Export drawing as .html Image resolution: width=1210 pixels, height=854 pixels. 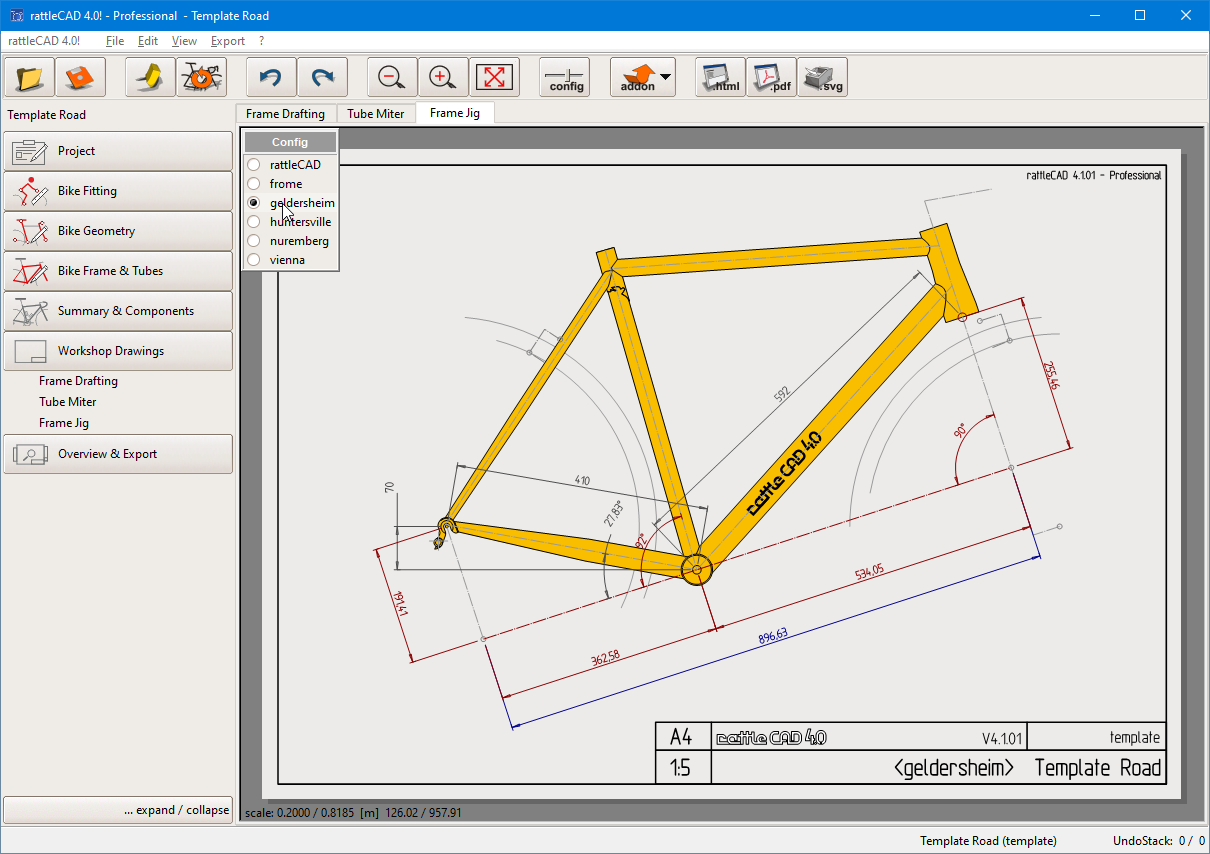coord(721,77)
